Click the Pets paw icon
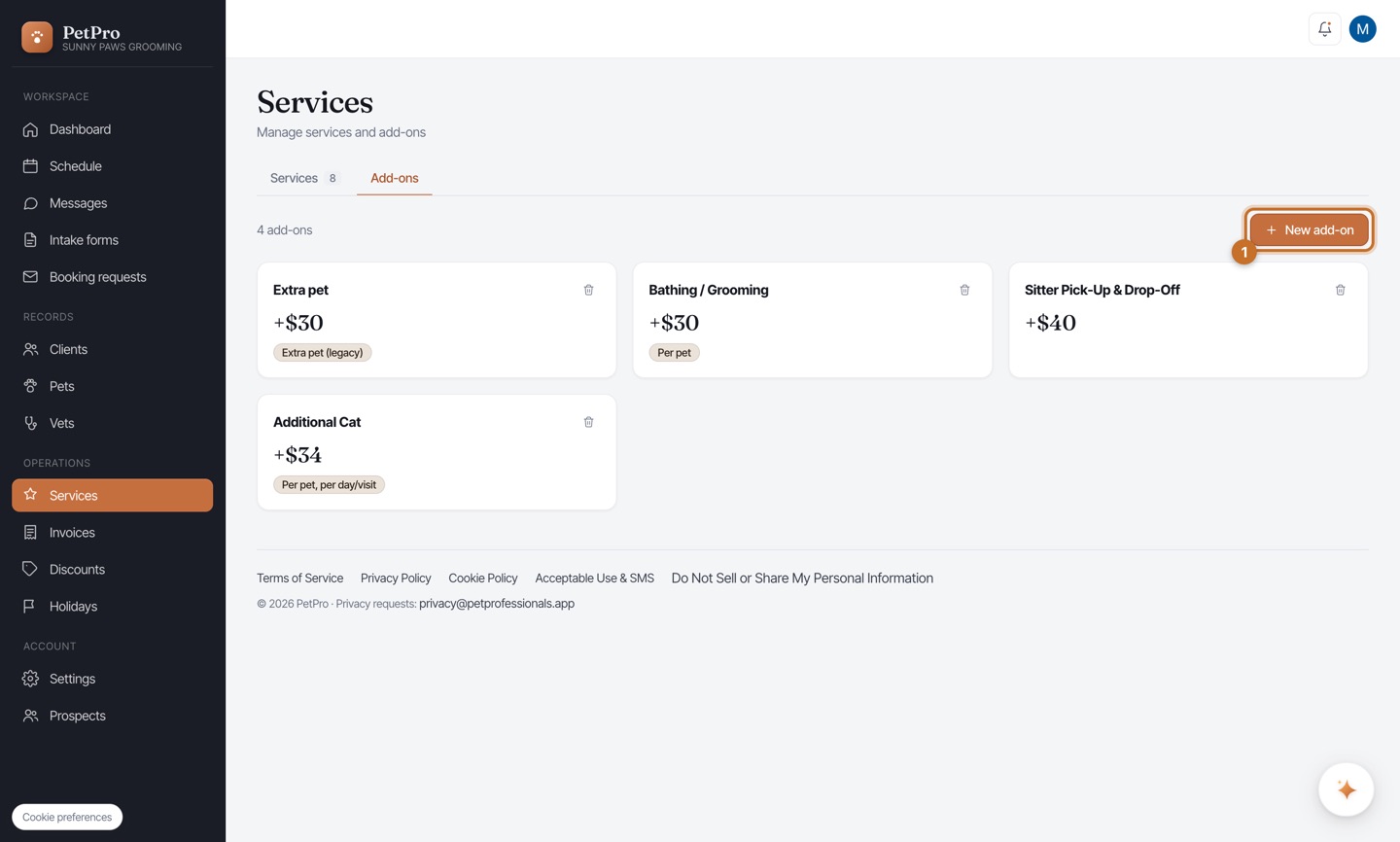This screenshot has width=1400, height=842. coord(31,386)
